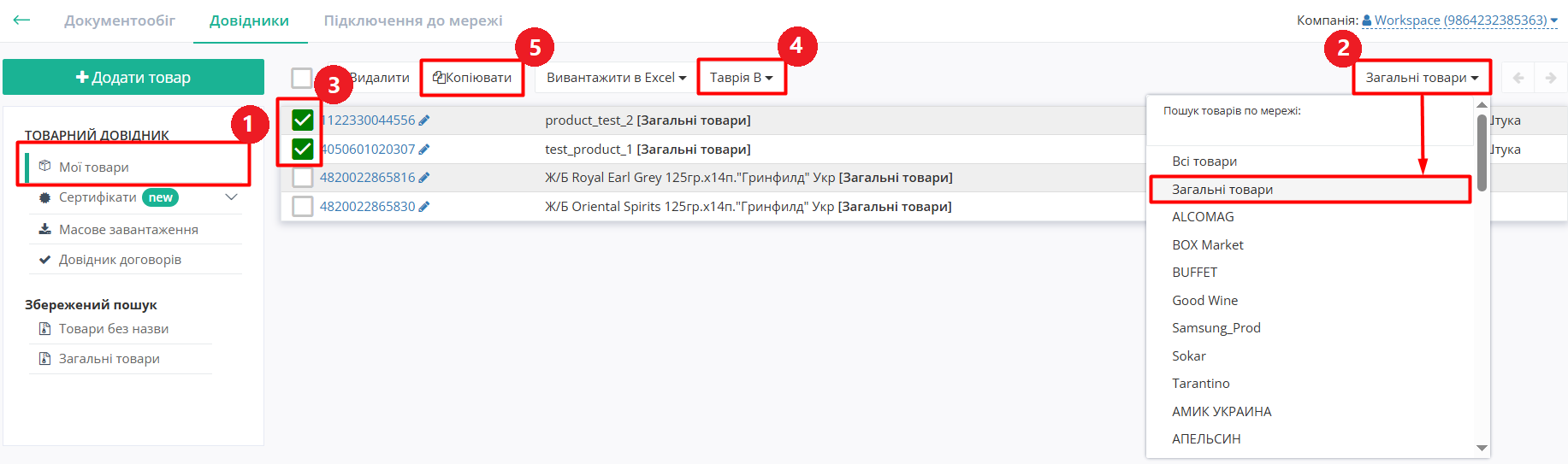Image resolution: width=1568 pixels, height=464 pixels.
Task: Choose Samsung_Prod network
Action: click(x=1216, y=328)
